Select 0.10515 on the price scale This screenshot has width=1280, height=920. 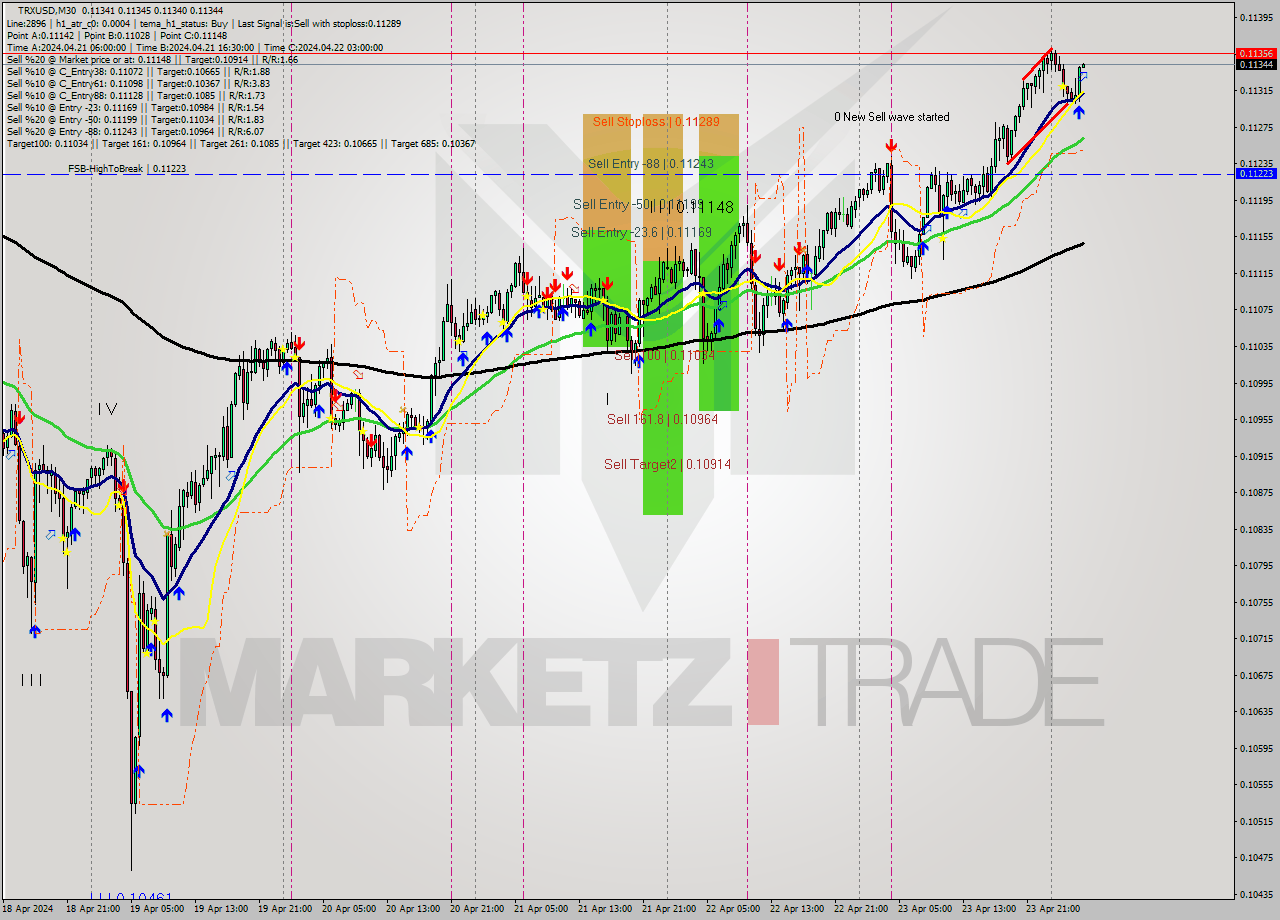[x=1255, y=821]
